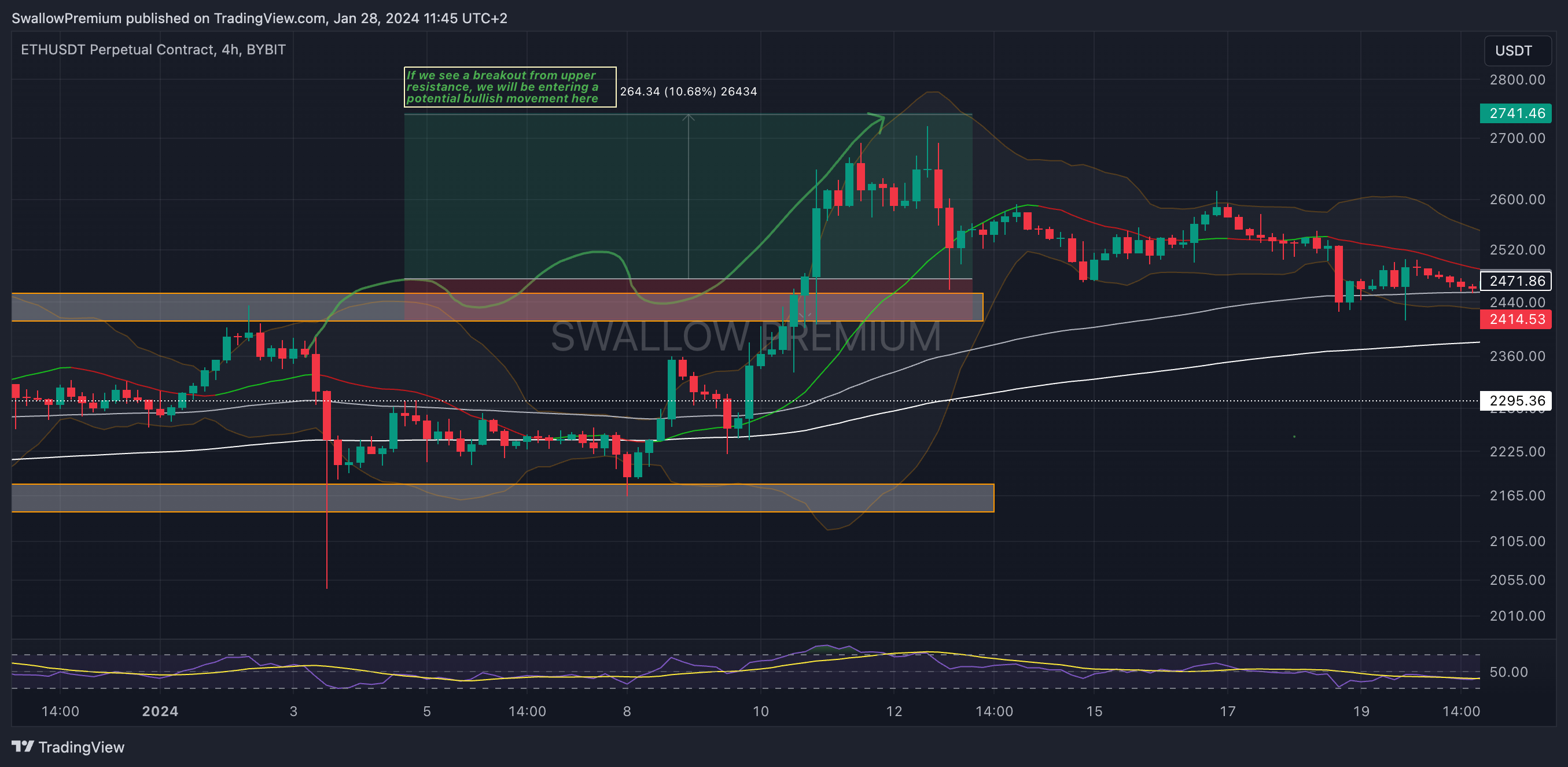Screen dimensions: 1568x767
Task: Click the 2440.00 price axis value
Action: [1517, 303]
